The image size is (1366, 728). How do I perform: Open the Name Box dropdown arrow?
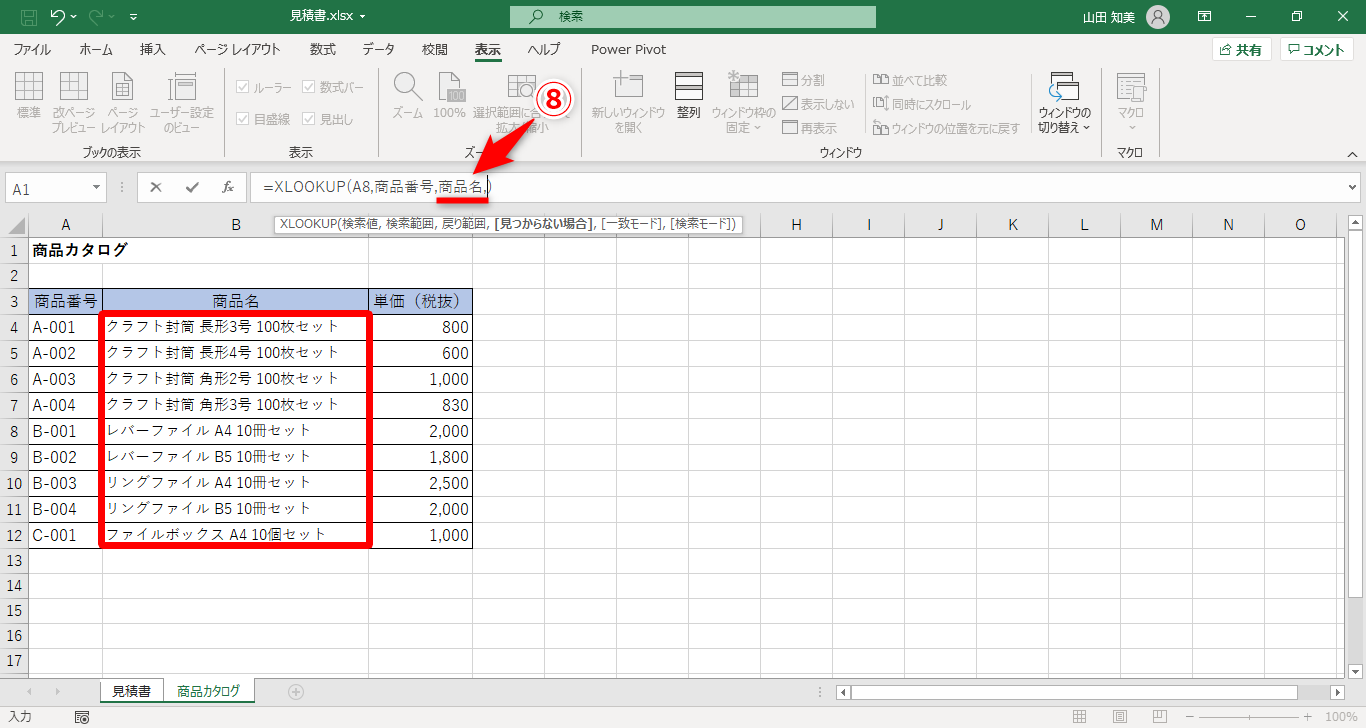[97, 188]
